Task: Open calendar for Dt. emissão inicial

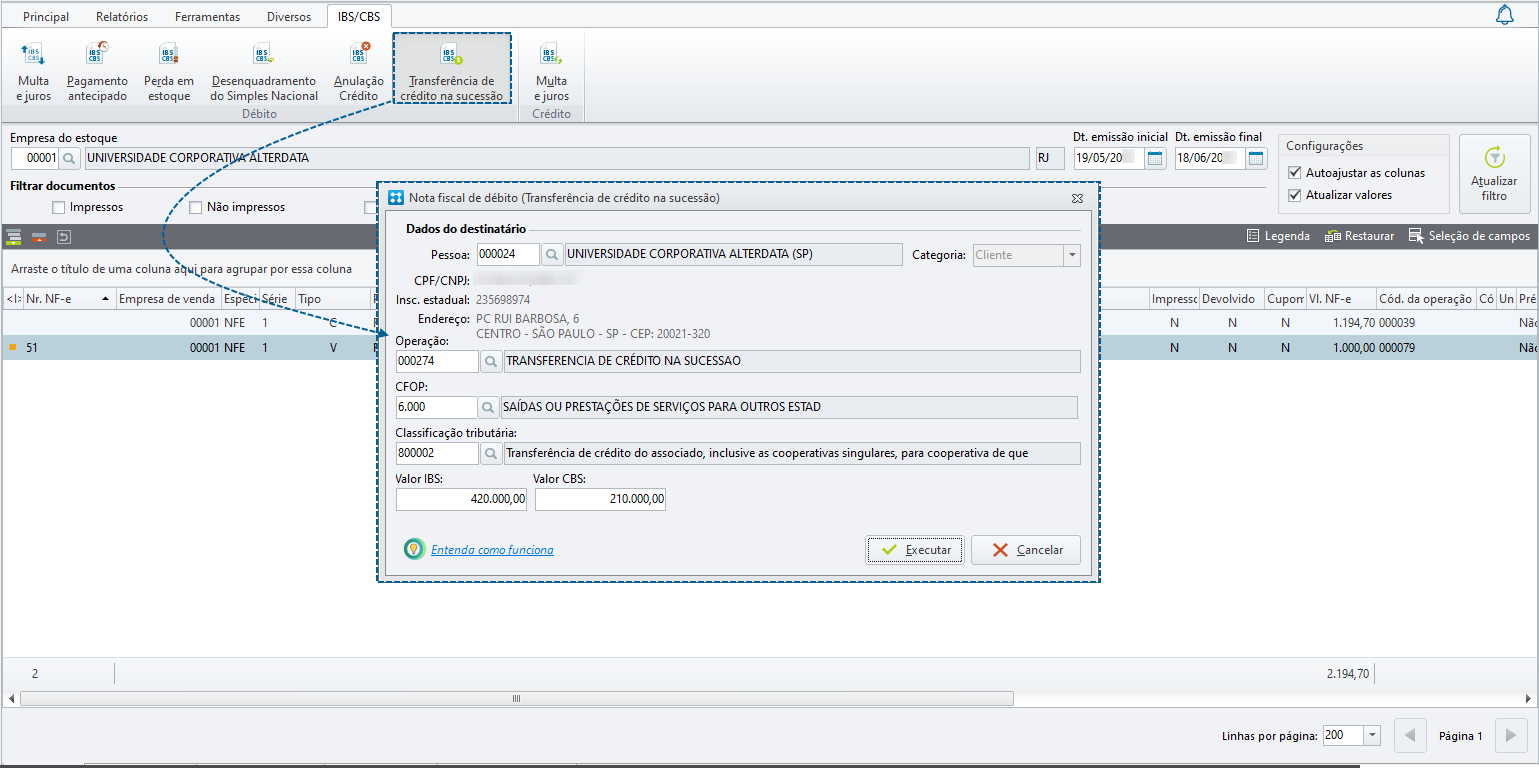Action: [1156, 158]
